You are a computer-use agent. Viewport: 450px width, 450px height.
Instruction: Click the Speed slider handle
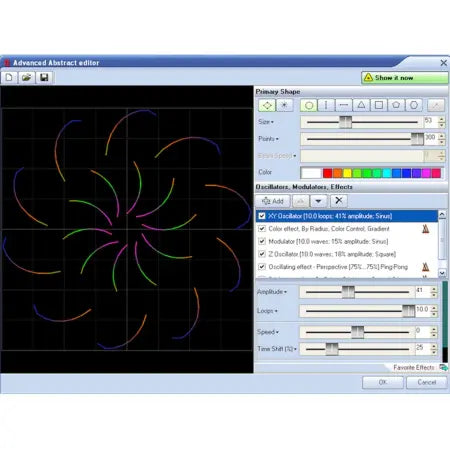click(x=358, y=332)
